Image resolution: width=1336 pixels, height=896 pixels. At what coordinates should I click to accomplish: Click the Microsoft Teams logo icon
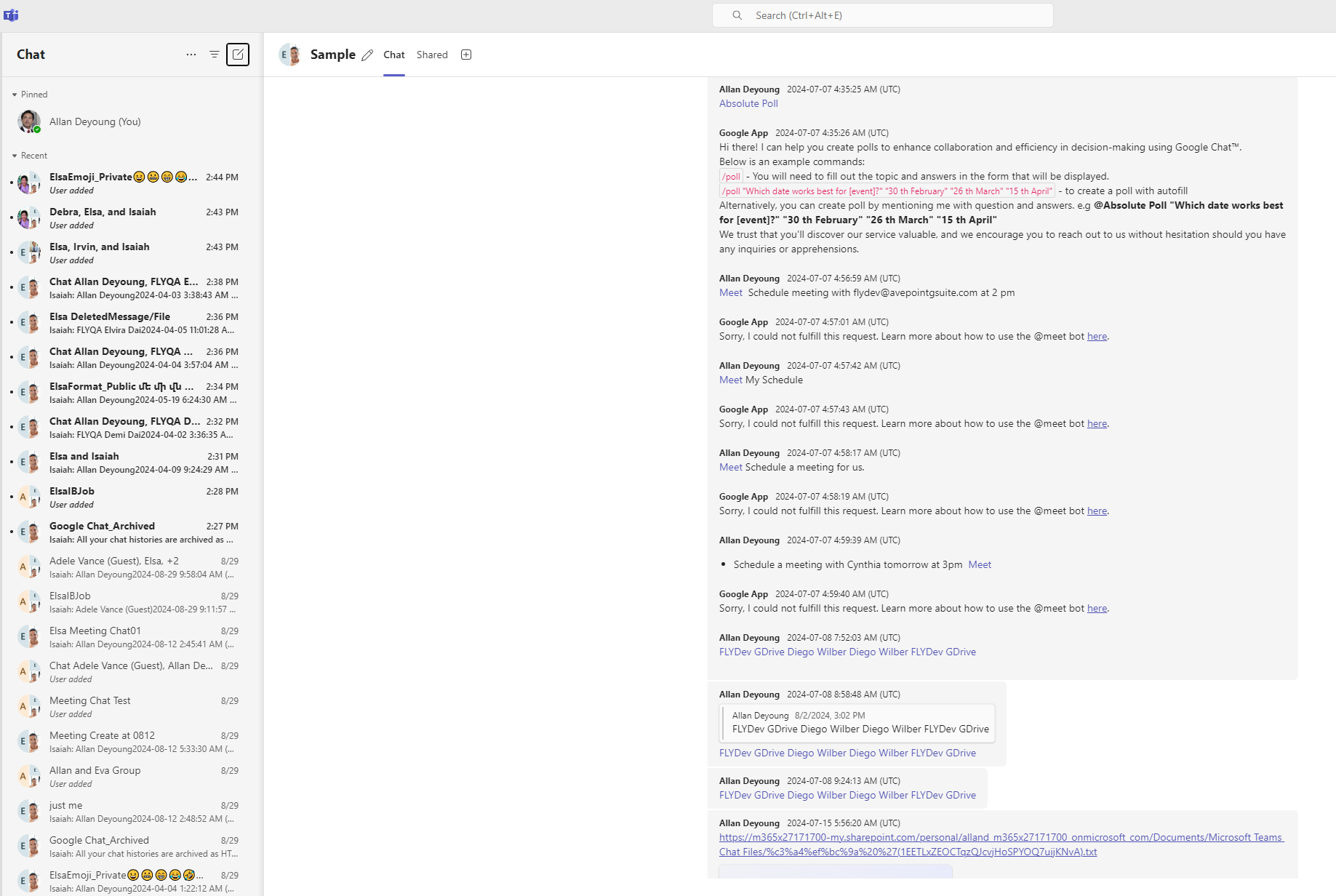(11, 15)
